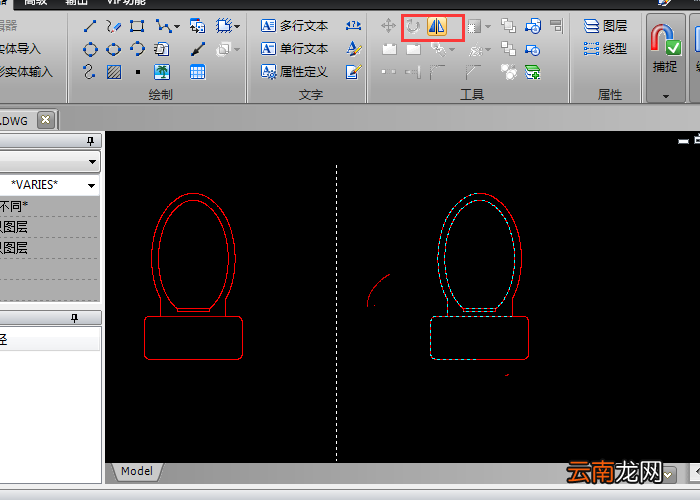700x500 pixels.
Task: Open the combo box above *VARIES*
Action: coord(49,162)
